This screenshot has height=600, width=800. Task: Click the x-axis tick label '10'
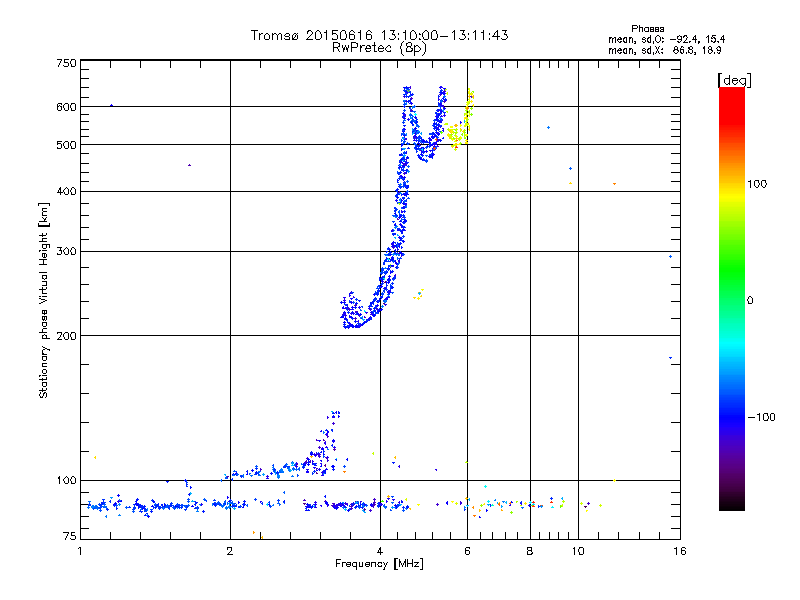coord(578,551)
